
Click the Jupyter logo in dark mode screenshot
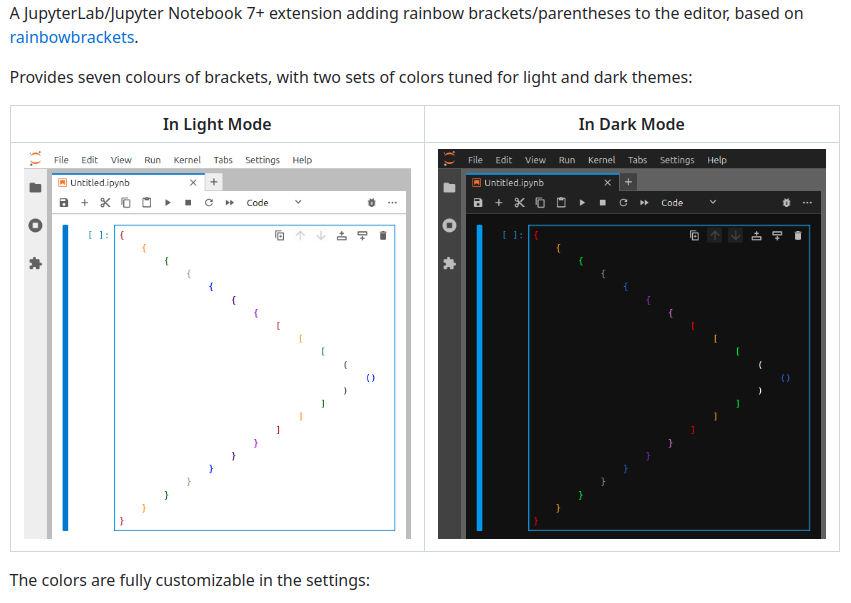point(449,158)
